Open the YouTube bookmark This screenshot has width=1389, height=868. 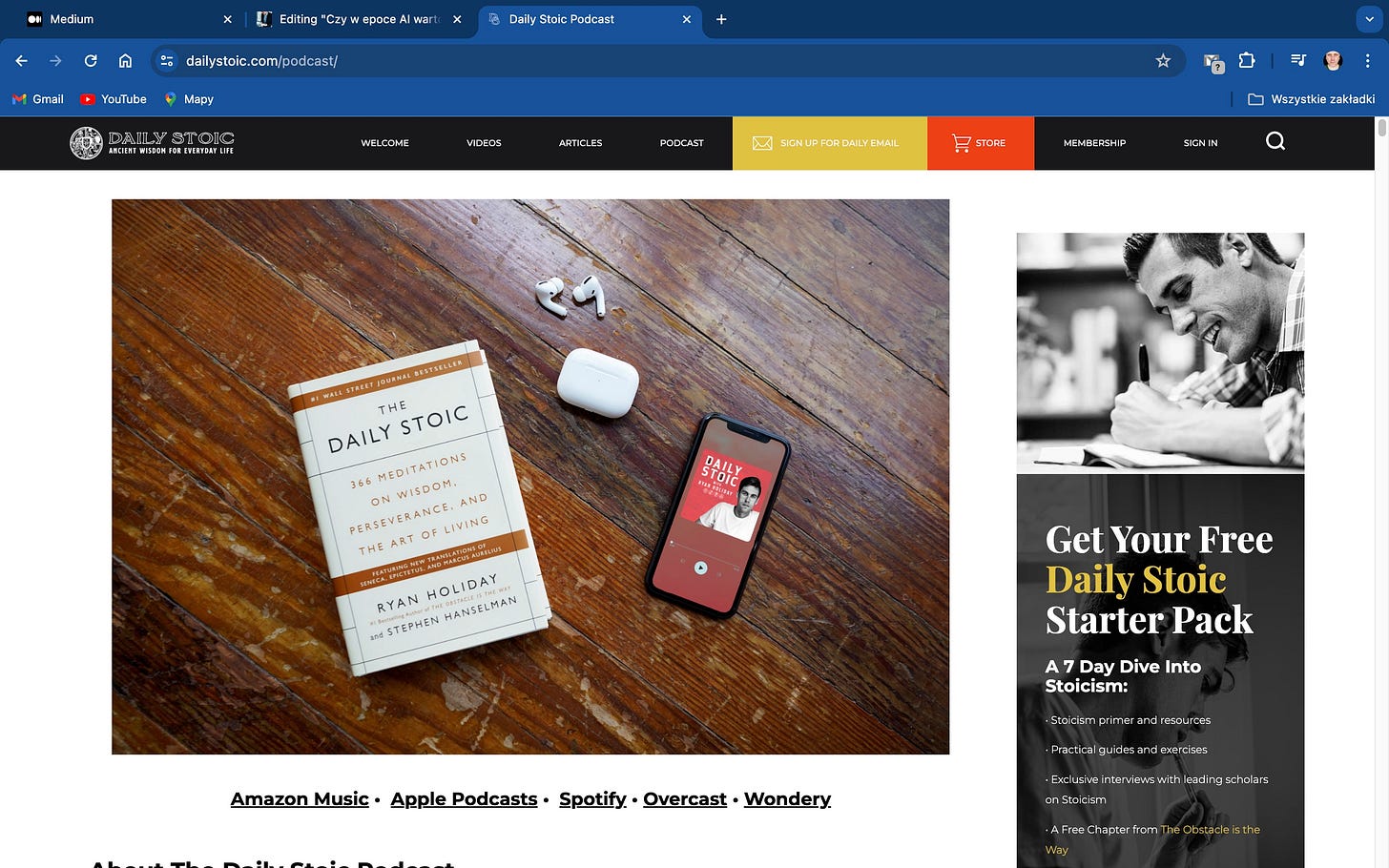tap(114, 99)
